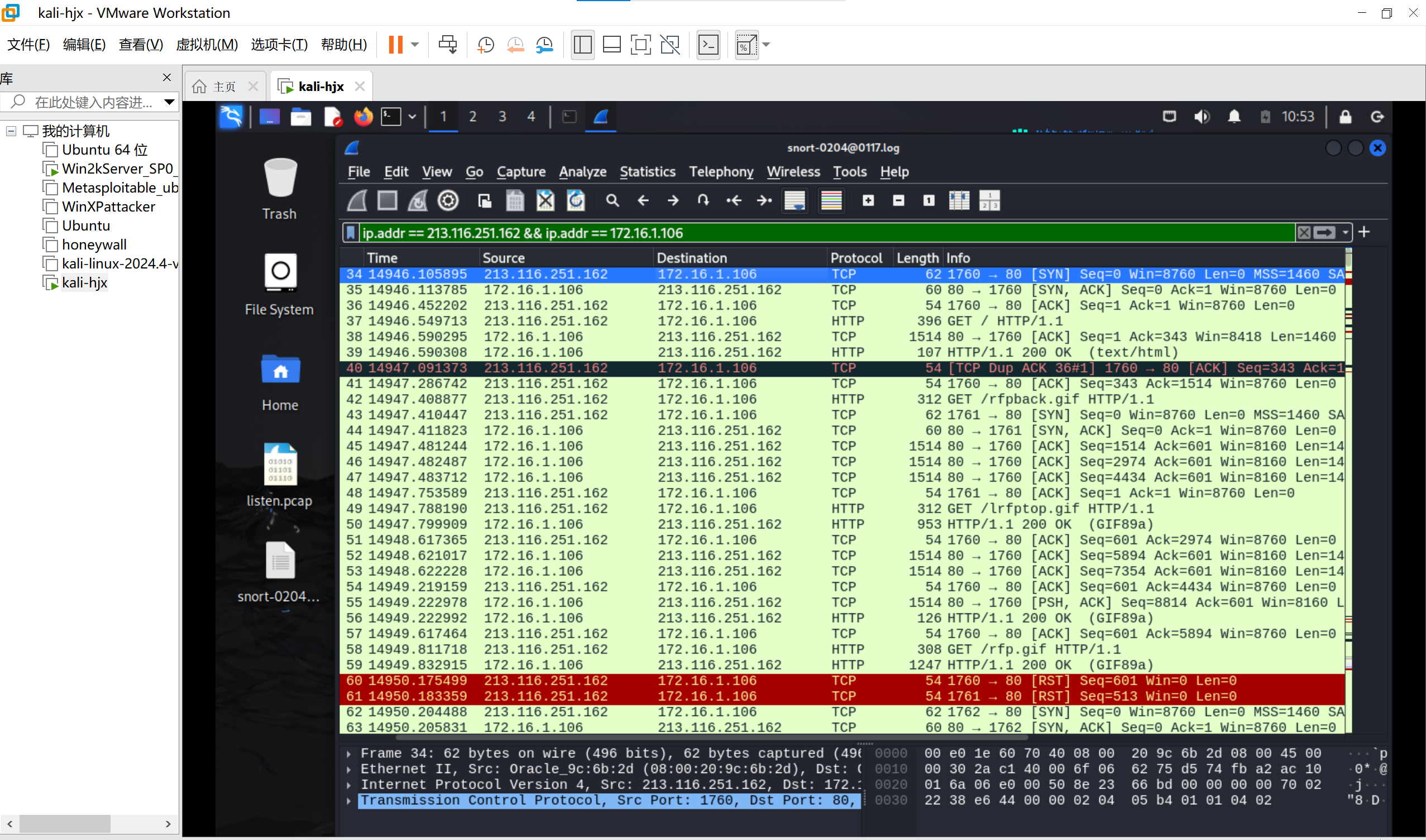
Task: Open listen.pcap on the Kali desktop
Action: pos(280,474)
